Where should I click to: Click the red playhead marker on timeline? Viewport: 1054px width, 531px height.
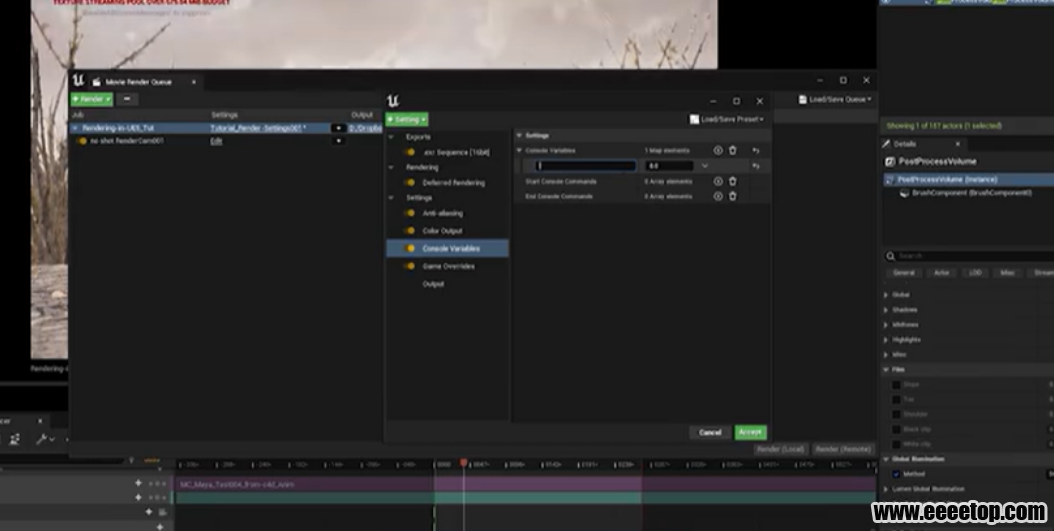point(463,462)
